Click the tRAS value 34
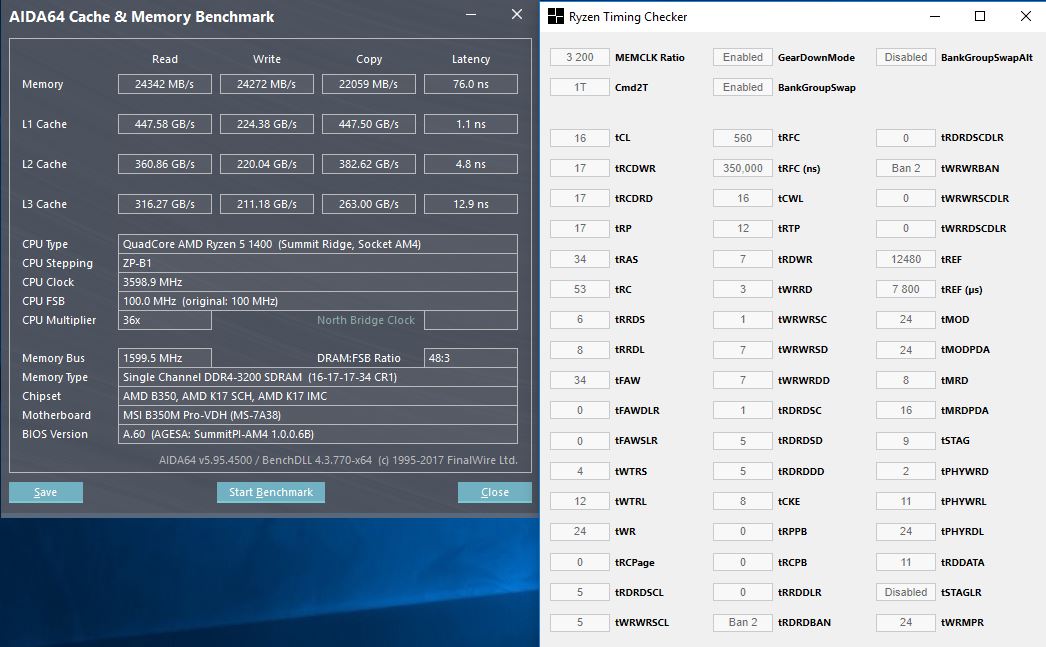Viewport: 1046px width, 647px height. coord(580,259)
